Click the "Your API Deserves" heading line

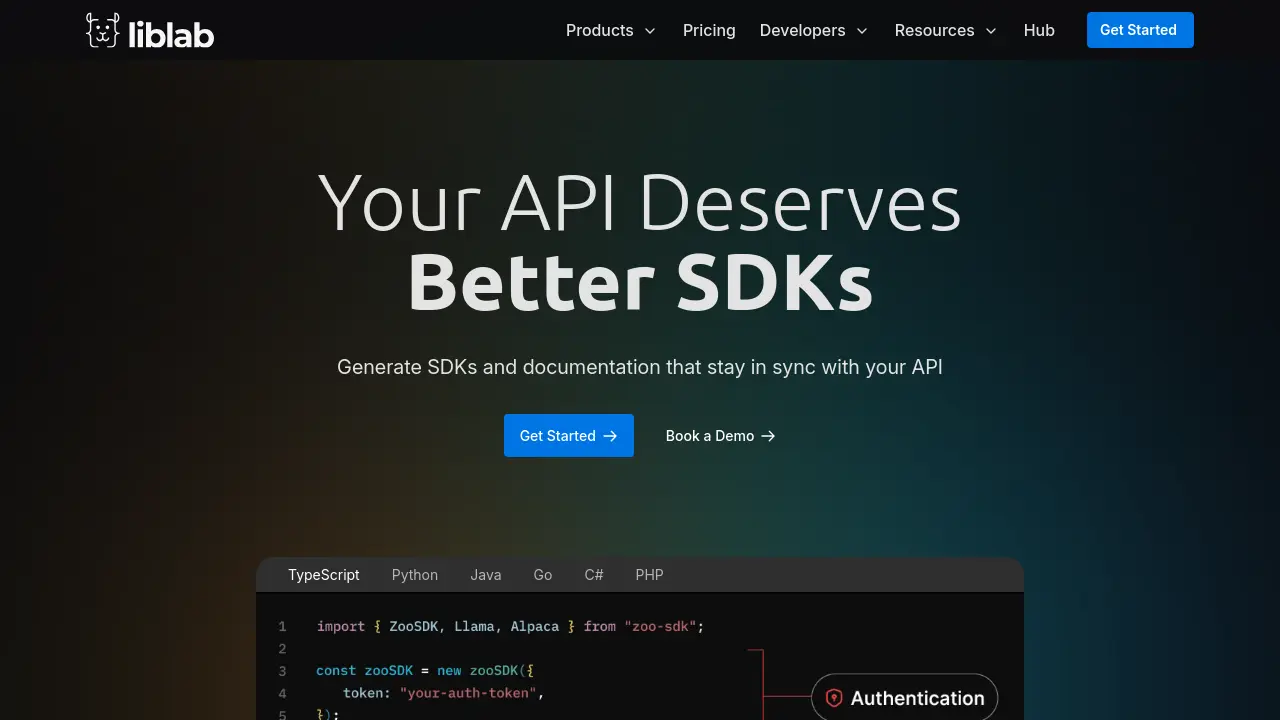click(x=640, y=203)
